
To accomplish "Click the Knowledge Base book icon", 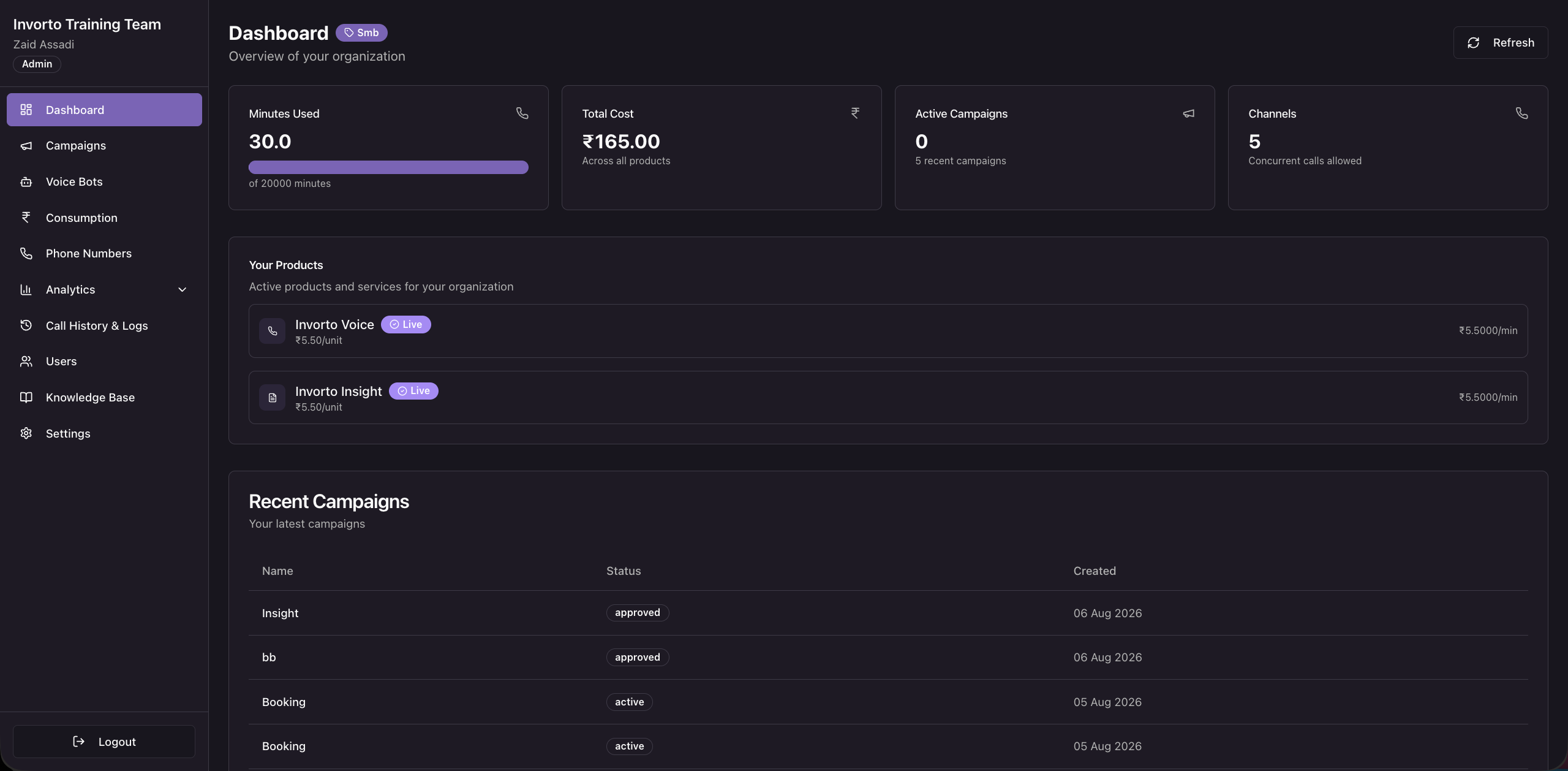I will click(26, 398).
